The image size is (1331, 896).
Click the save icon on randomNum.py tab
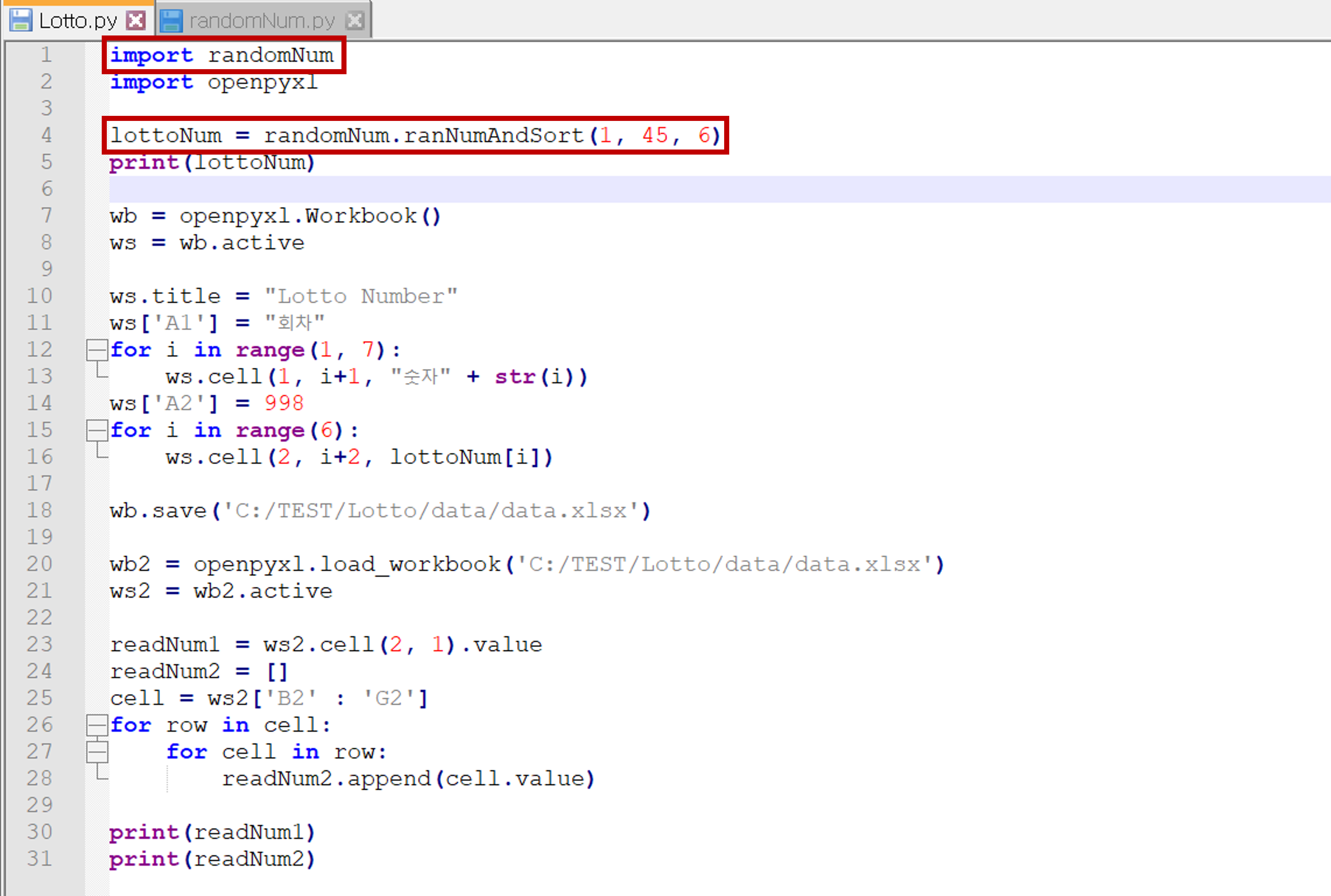171,21
